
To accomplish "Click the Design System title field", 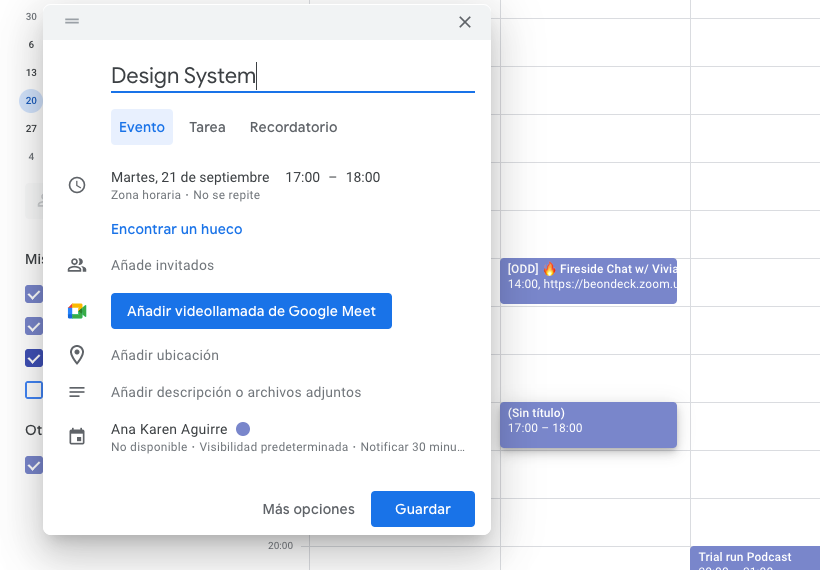I will click(293, 76).
